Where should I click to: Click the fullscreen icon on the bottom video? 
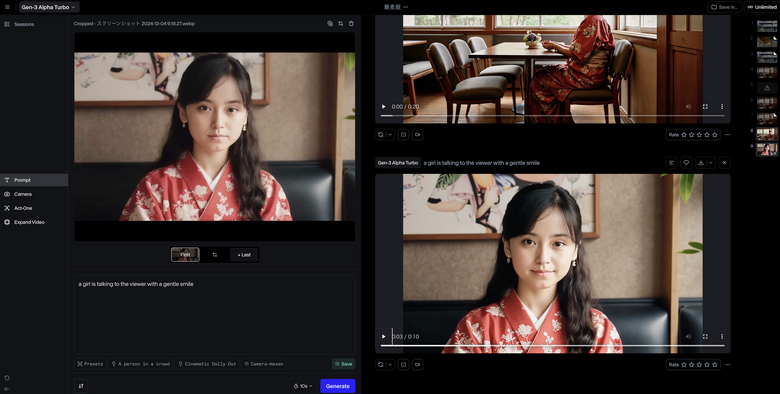pyautogui.click(x=705, y=336)
